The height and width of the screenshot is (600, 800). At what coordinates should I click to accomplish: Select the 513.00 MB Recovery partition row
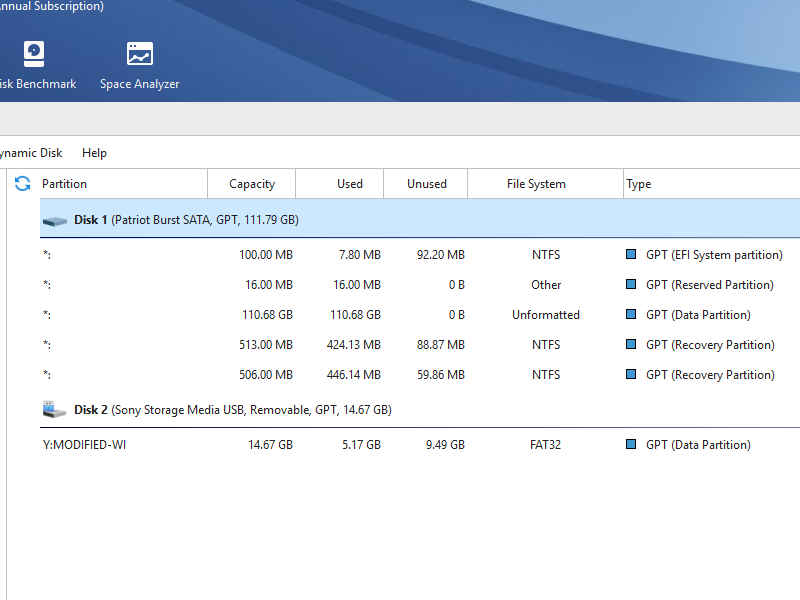[x=300, y=345]
